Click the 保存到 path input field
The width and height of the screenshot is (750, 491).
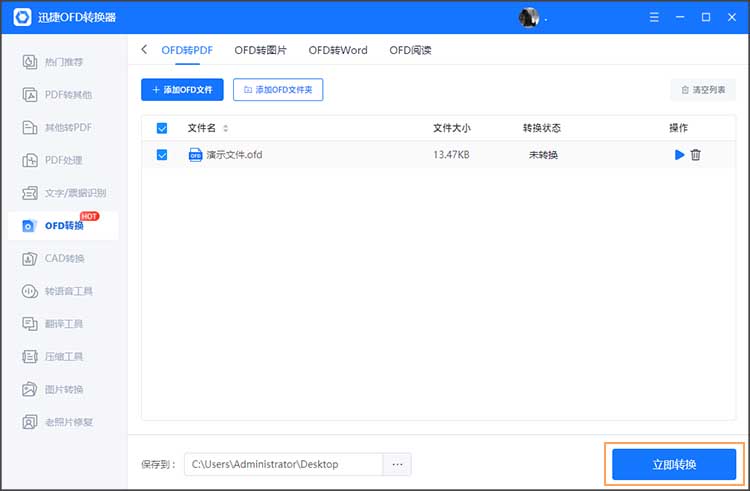(283, 464)
